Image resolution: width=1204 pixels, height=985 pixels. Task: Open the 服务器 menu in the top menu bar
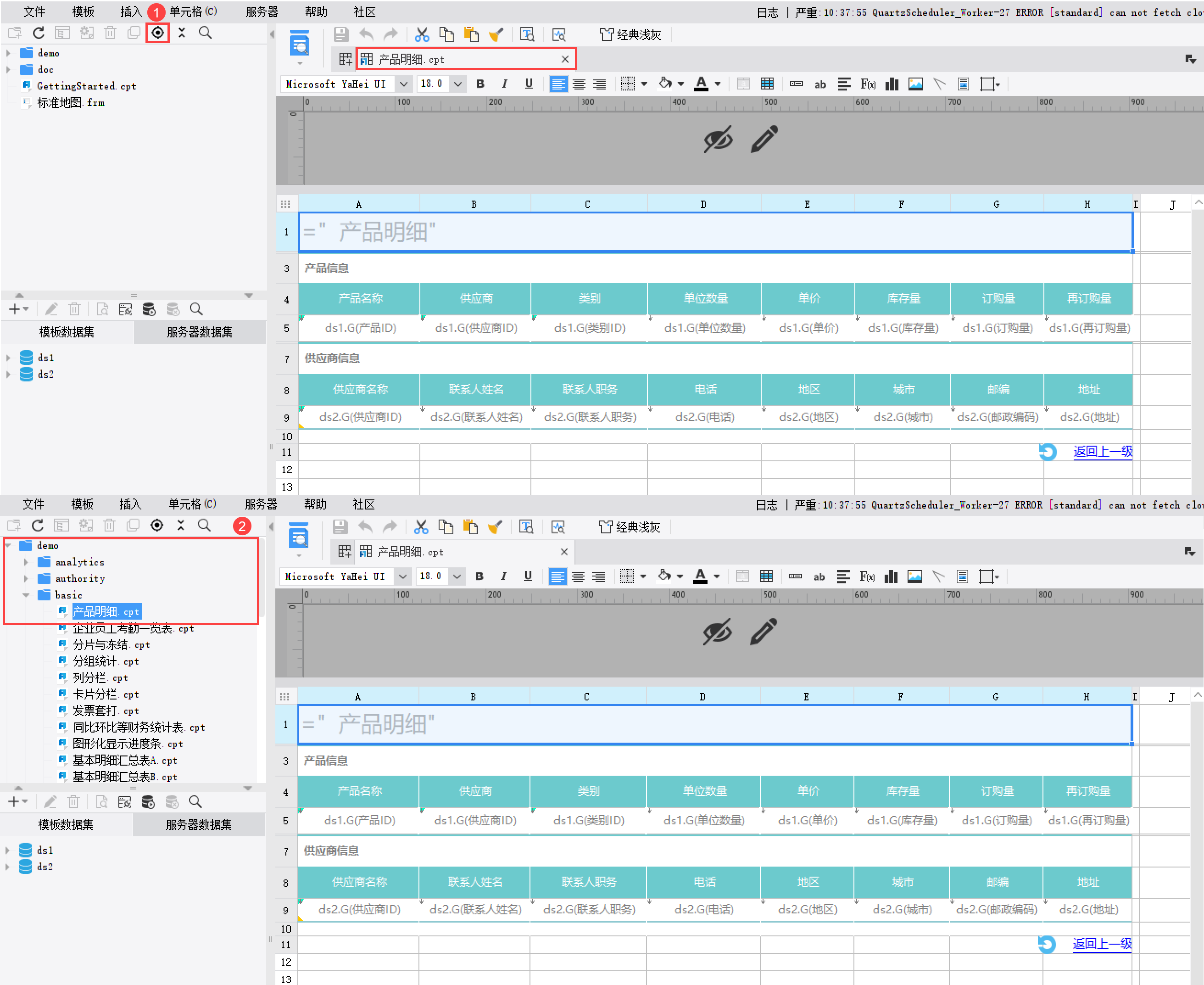(x=262, y=12)
